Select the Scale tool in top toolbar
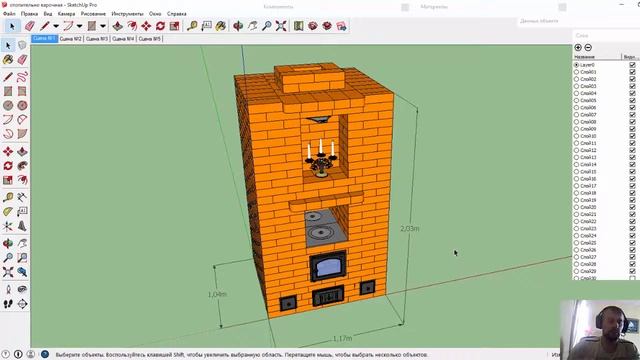640x360 pixels. [175, 26]
